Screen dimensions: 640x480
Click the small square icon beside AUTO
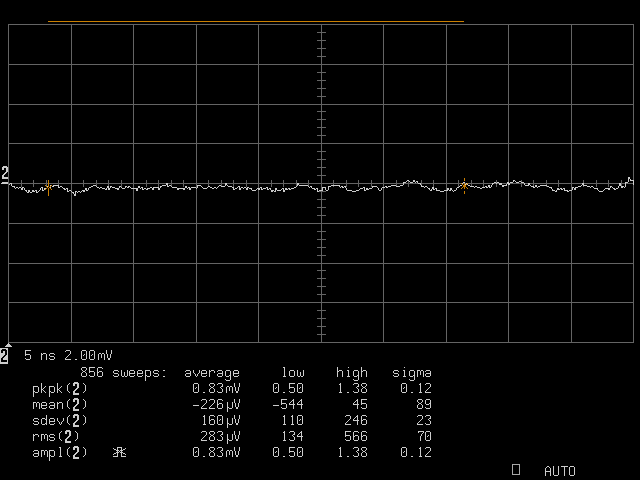point(516,469)
